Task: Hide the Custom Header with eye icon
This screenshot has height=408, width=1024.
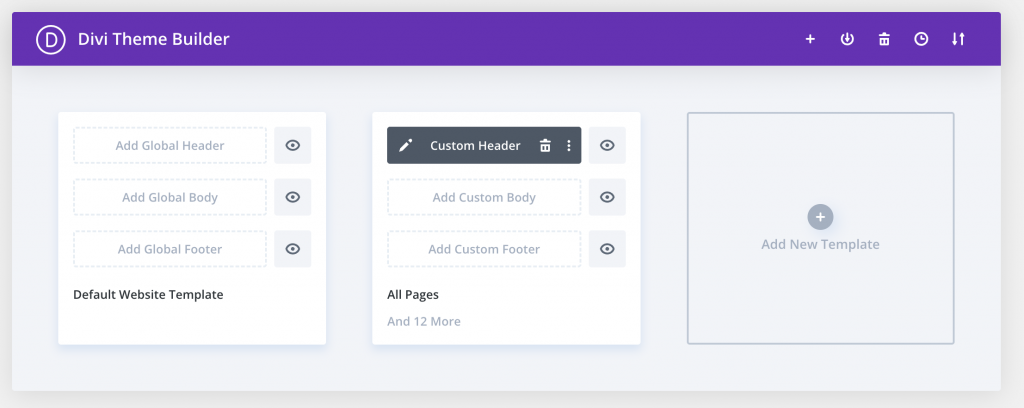Action: [x=607, y=146]
